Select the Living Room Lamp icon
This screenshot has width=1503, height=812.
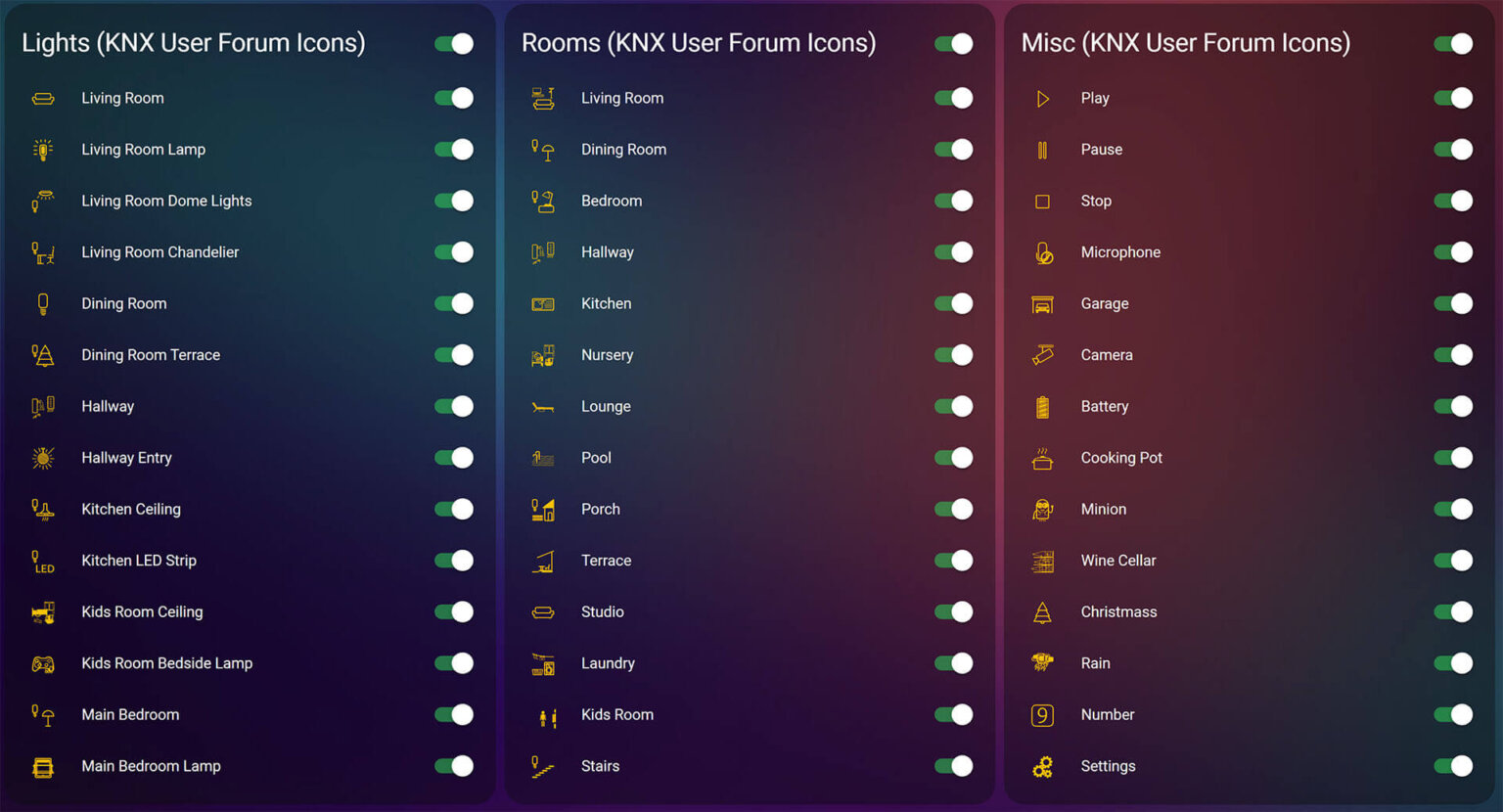click(43, 149)
